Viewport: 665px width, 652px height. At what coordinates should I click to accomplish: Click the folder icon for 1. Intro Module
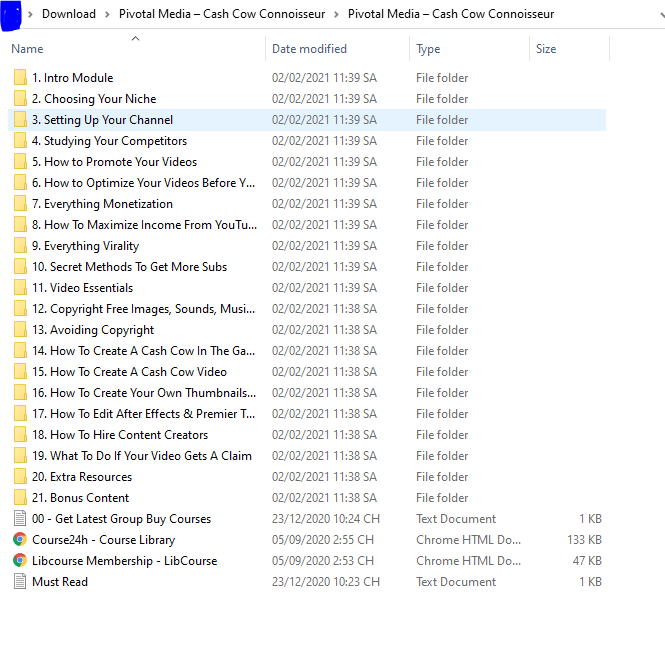(20, 78)
